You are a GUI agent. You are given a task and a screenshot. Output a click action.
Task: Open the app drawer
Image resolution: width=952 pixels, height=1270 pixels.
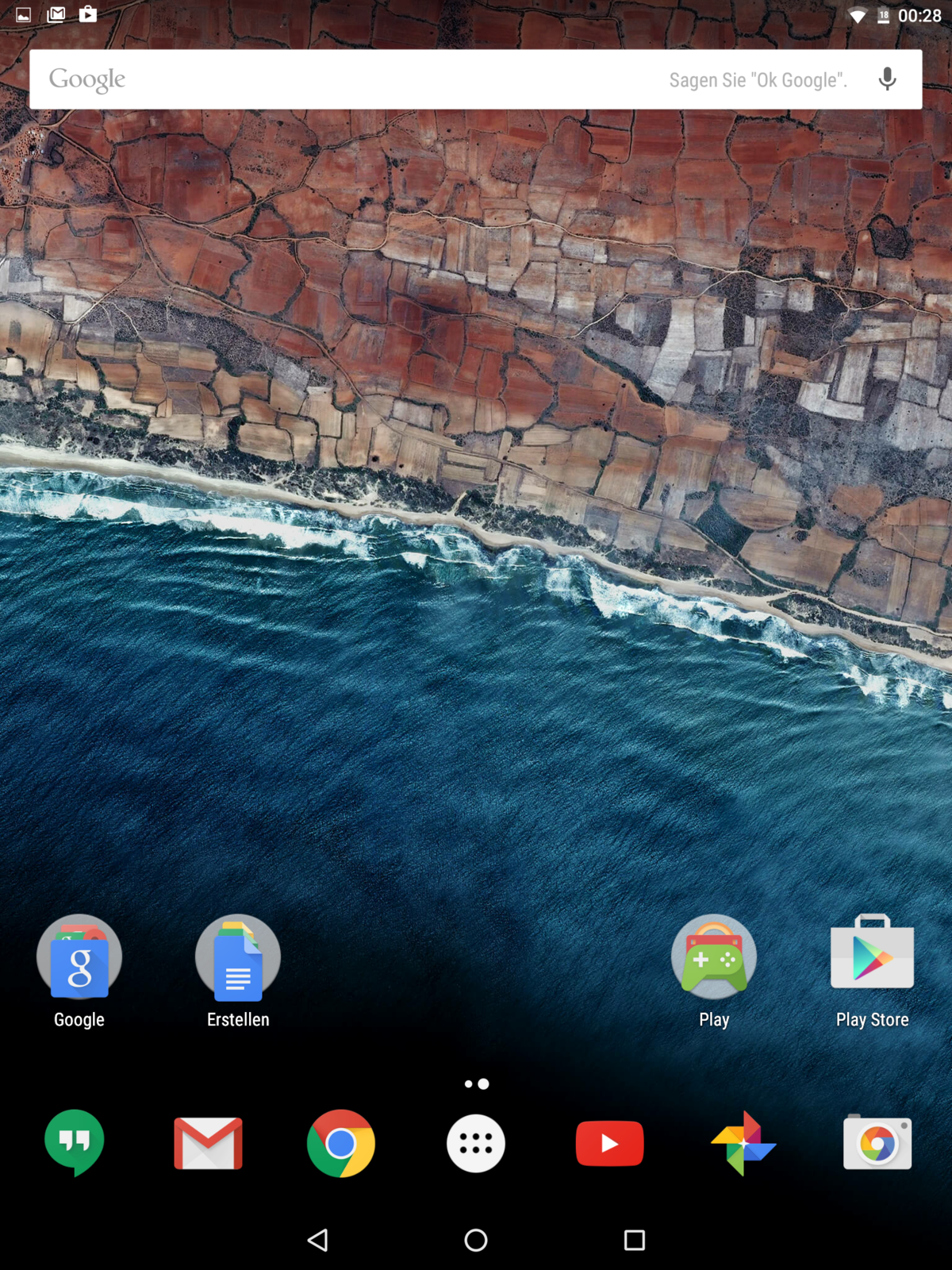click(x=476, y=1143)
